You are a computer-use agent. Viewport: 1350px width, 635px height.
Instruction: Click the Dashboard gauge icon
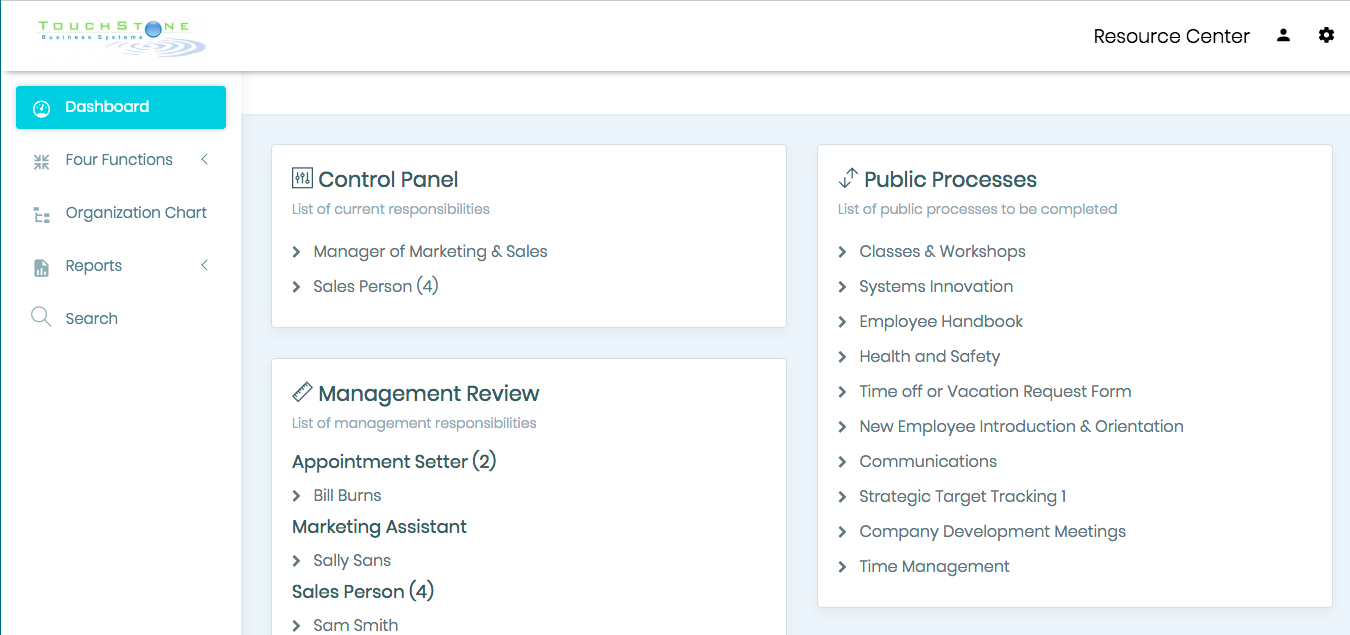pos(41,108)
